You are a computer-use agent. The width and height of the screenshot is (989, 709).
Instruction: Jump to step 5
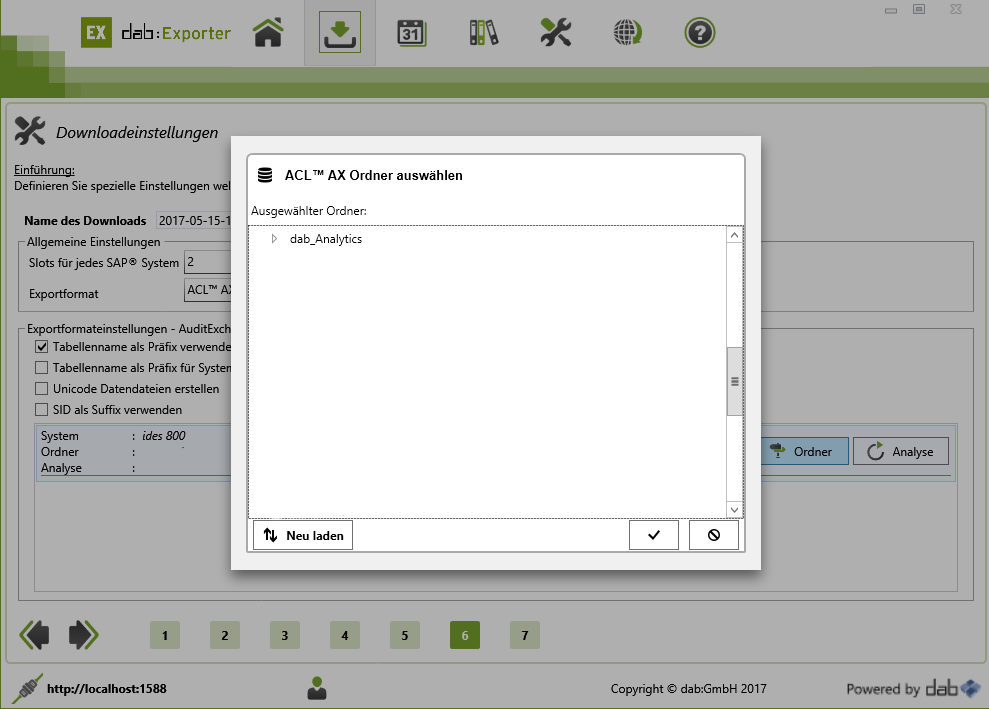[405, 635]
